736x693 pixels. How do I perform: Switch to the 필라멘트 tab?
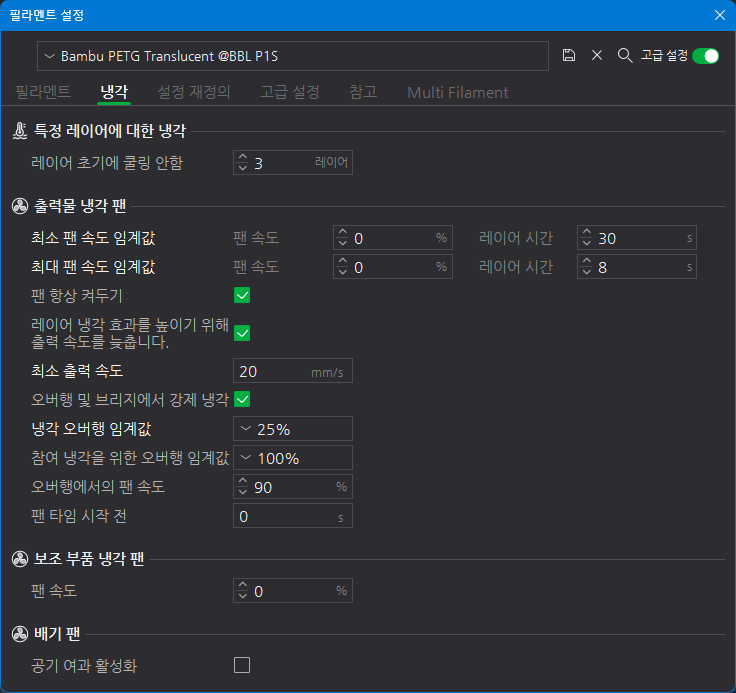[x=43, y=92]
